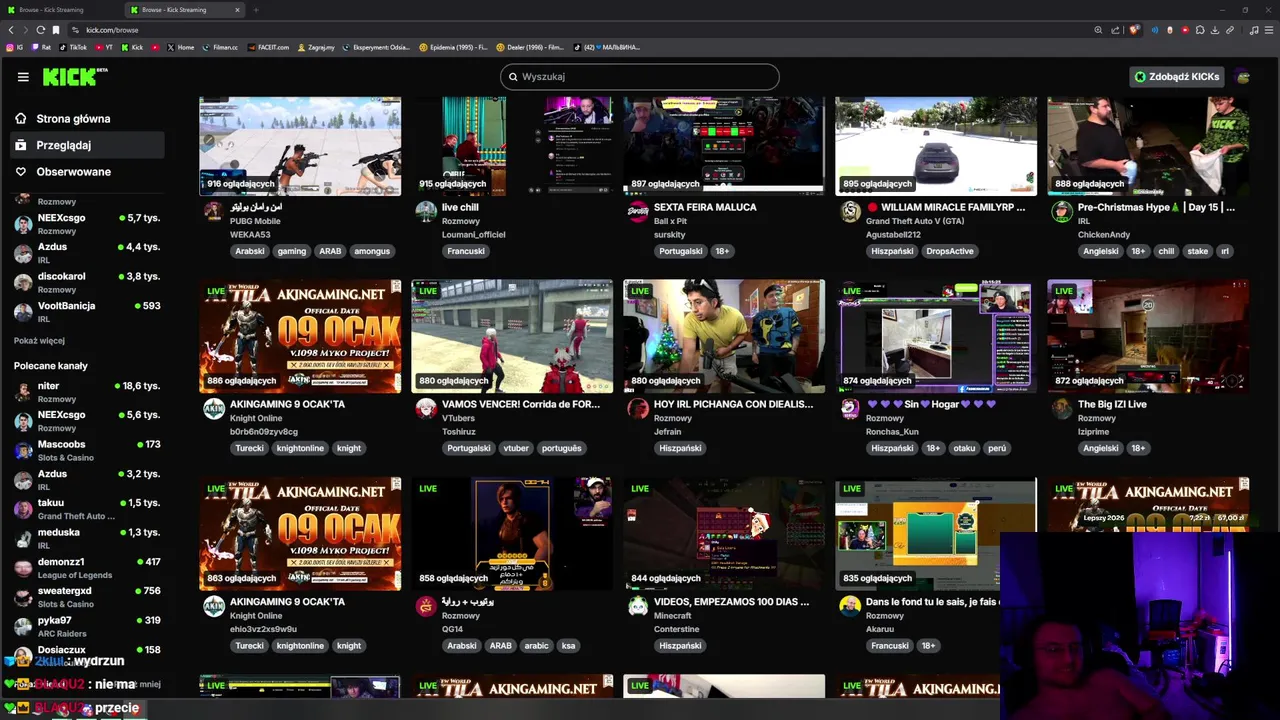Click the stake tag under Pre-Christmas Hype
The width and height of the screenshot is (1280, 720).
(x=1197, y=251)
